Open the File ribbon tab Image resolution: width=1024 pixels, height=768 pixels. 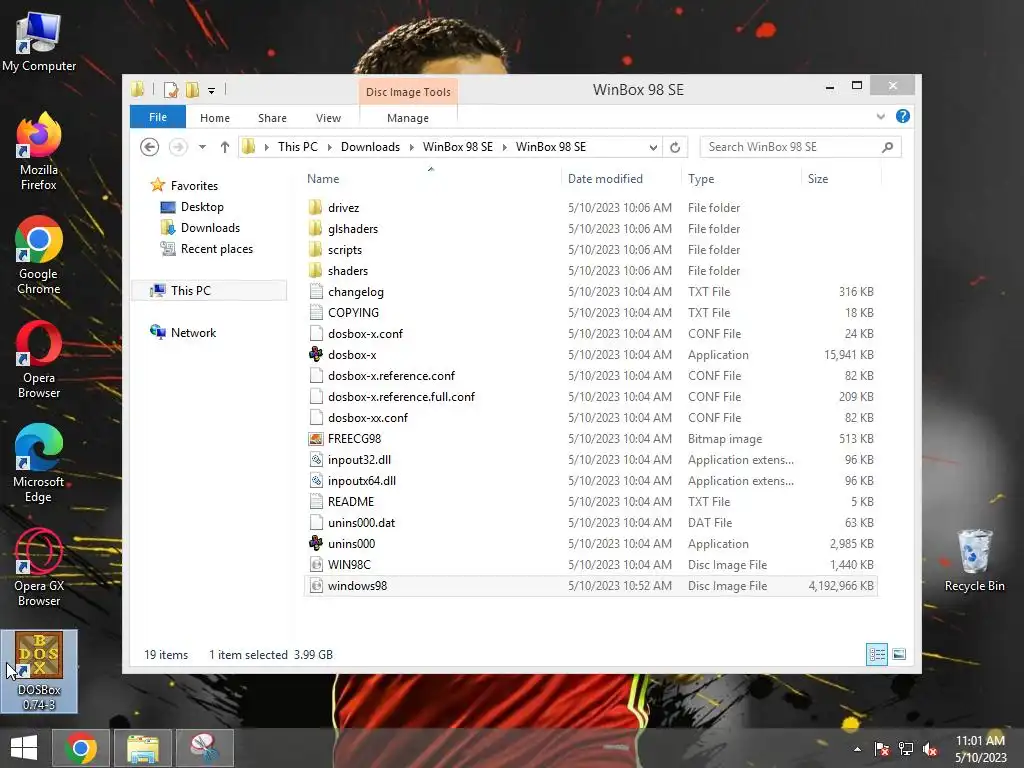157,117
